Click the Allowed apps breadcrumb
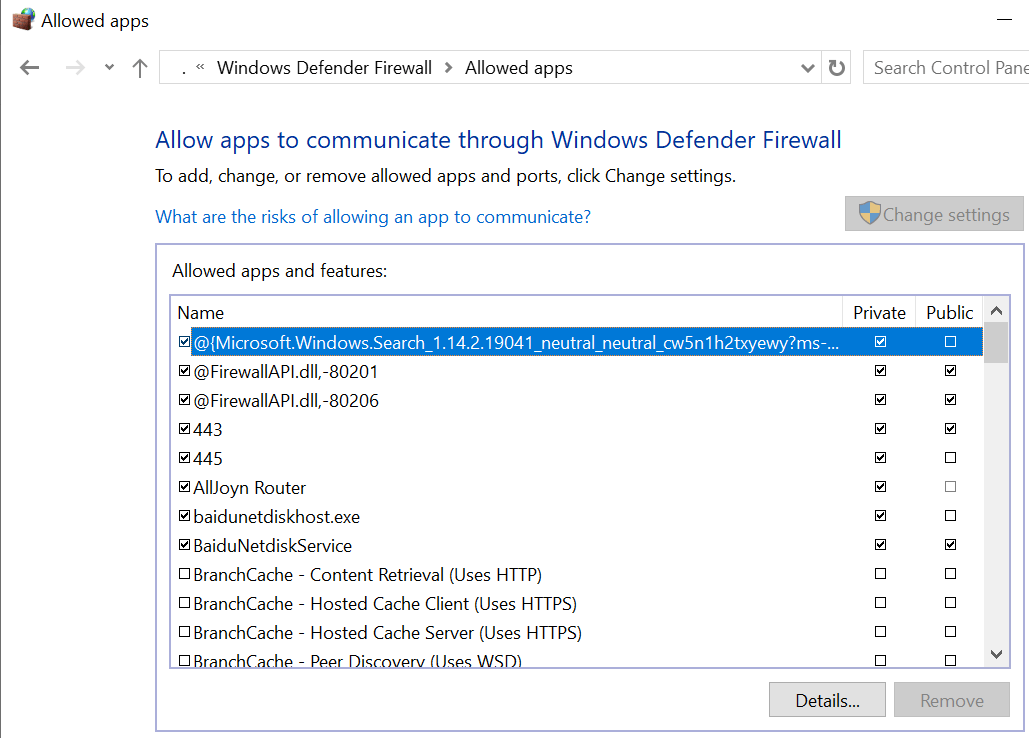 [x=518, y=68]
